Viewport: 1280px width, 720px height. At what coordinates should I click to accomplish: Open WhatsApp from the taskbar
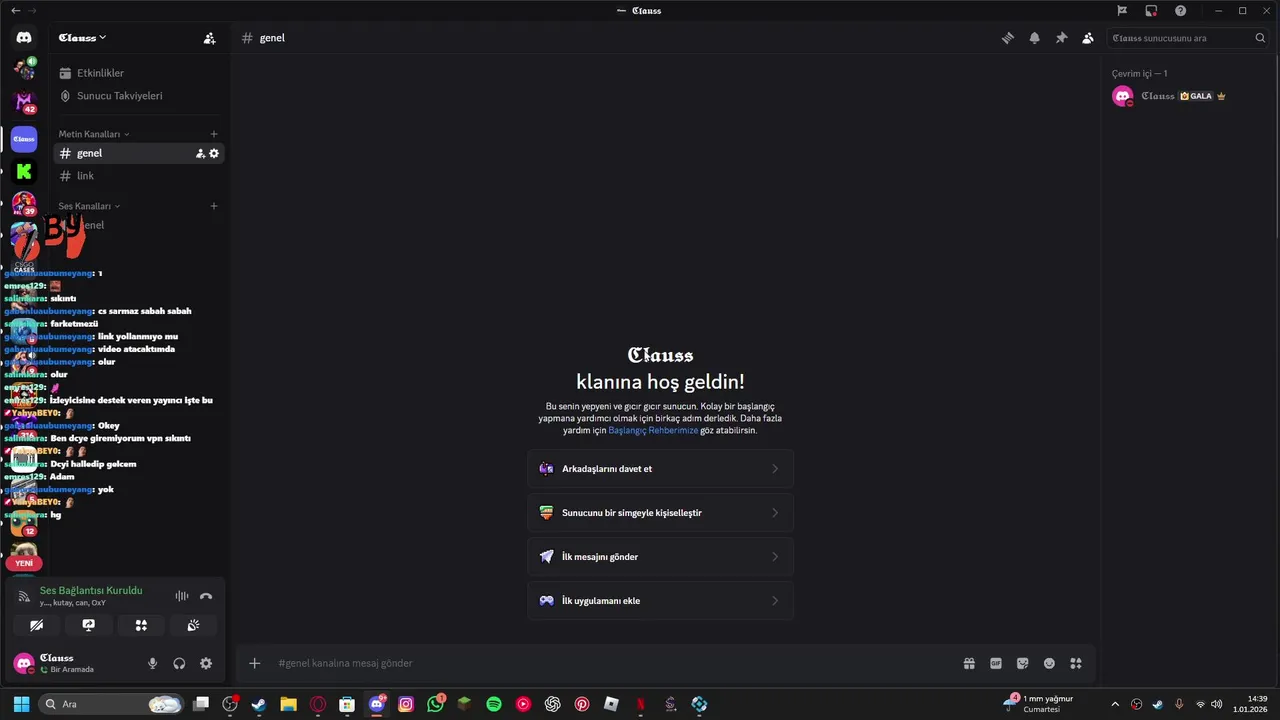tap(435, 704)
